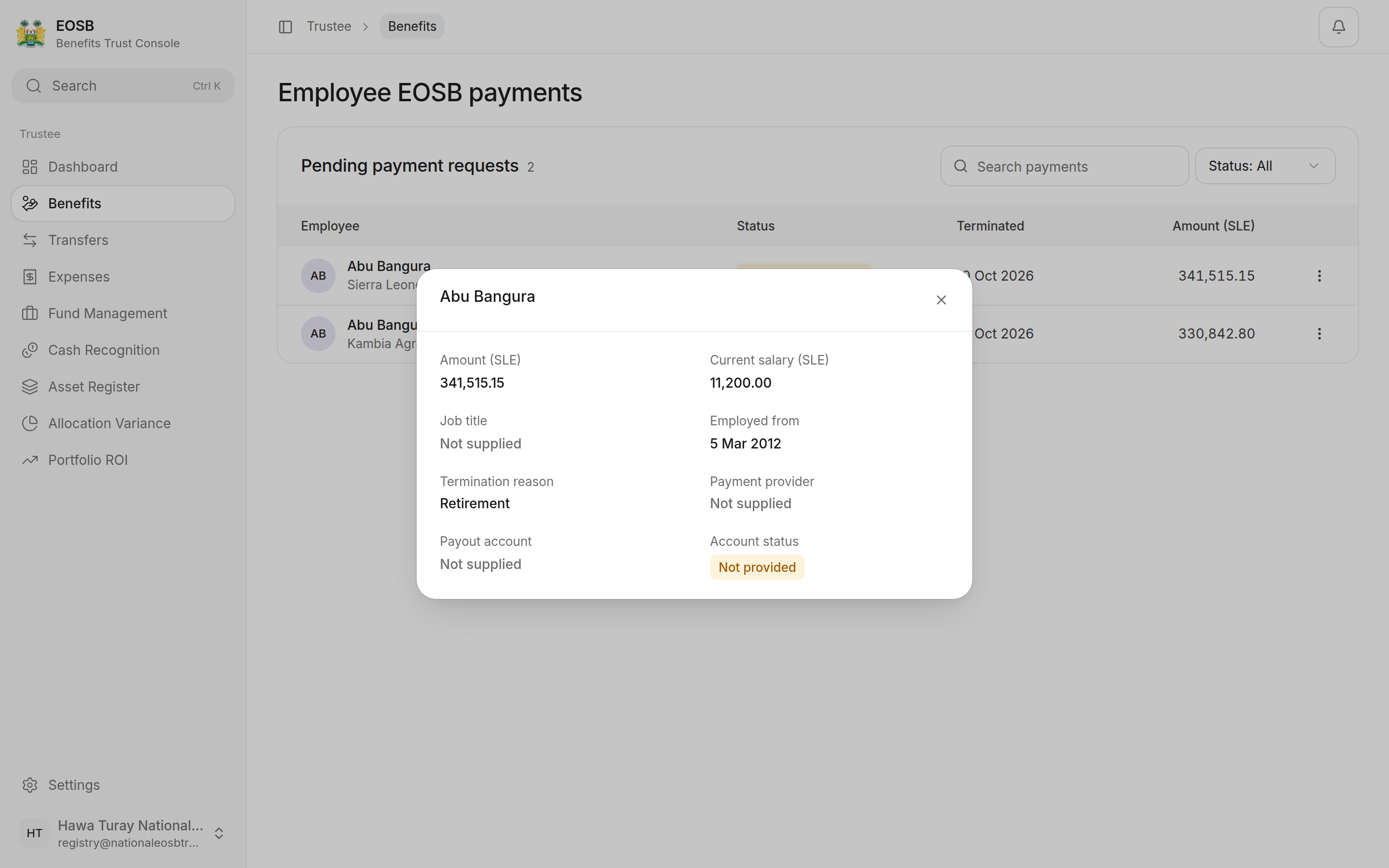Go to Transfers section
This screenshot has width=1389, height=868.
point(122,240)
